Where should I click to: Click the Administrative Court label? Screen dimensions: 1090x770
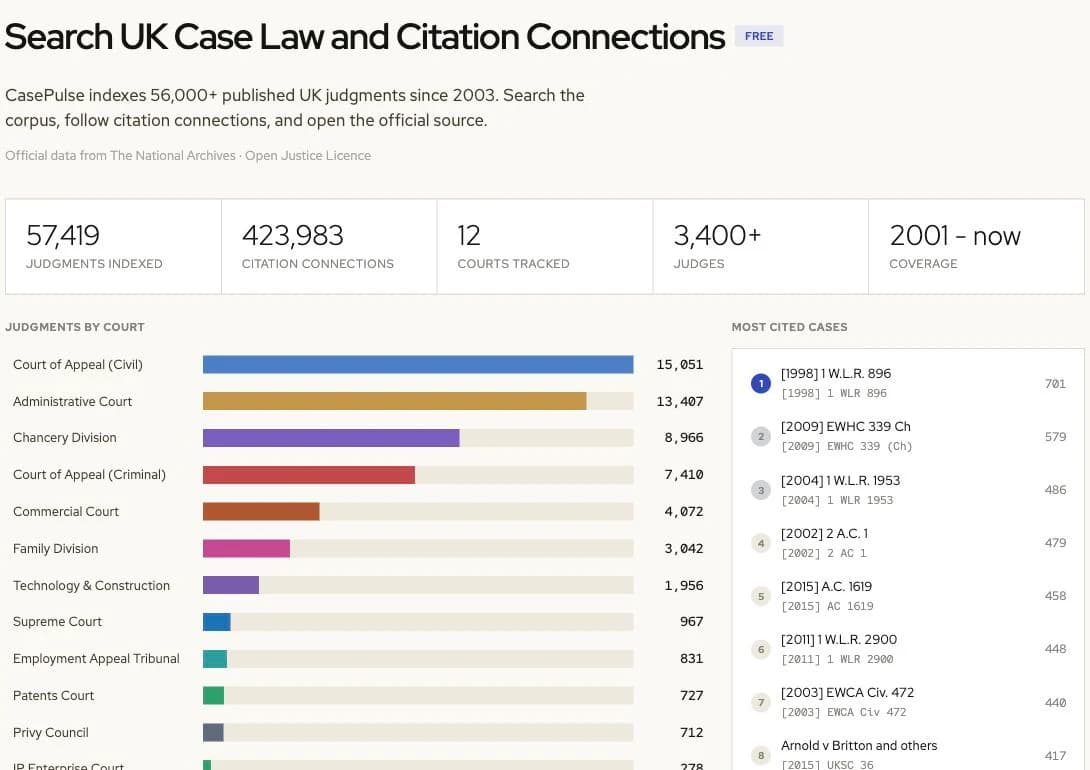(72, 402)
